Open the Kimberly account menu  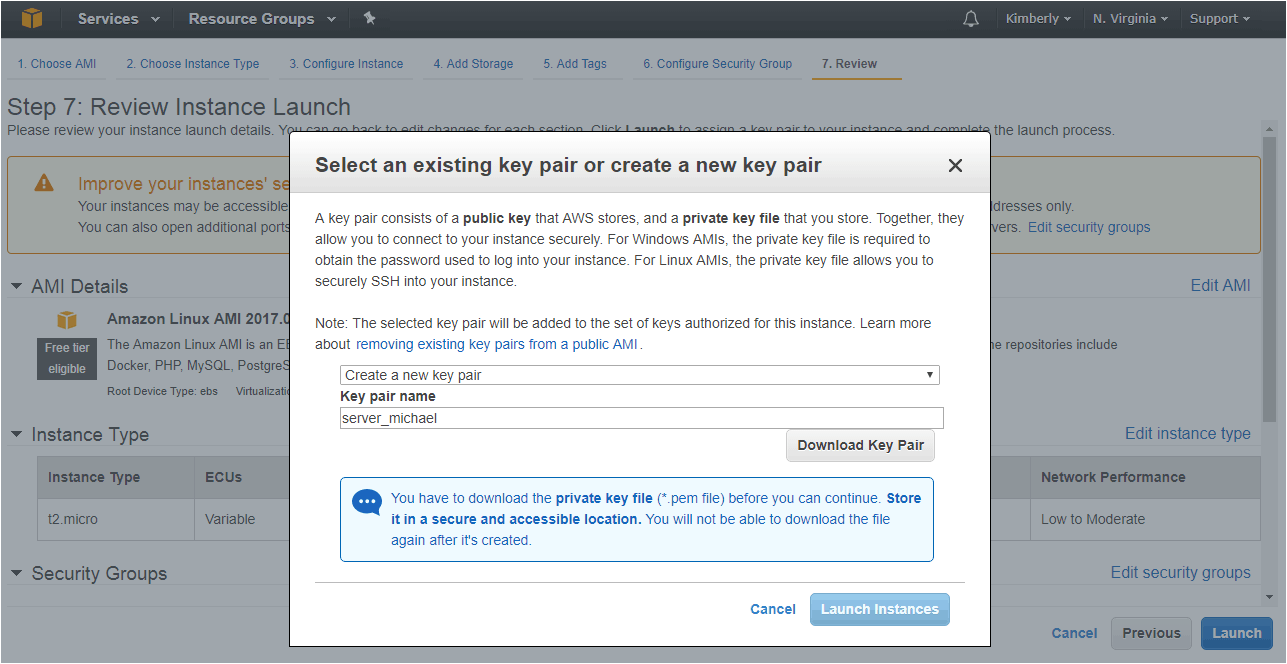(x=1037, y=18)
